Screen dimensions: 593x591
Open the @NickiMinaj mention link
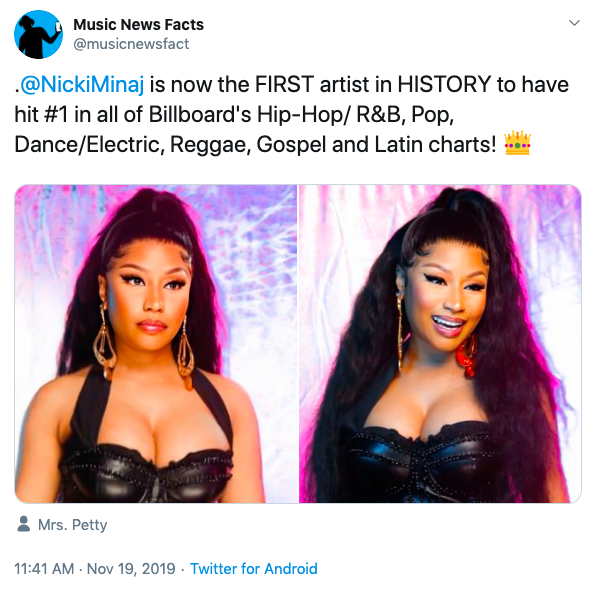[x=82, y=84]
